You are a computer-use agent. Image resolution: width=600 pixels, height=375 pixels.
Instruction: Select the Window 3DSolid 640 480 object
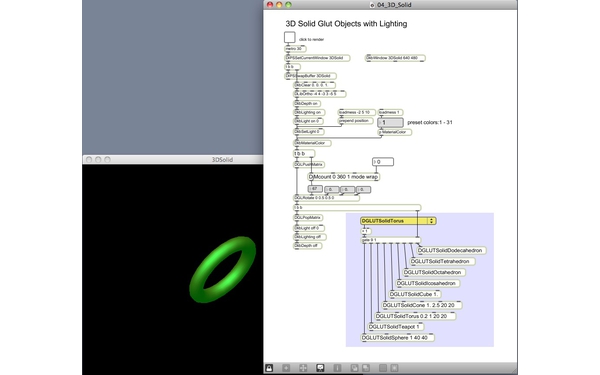[395, 58]
